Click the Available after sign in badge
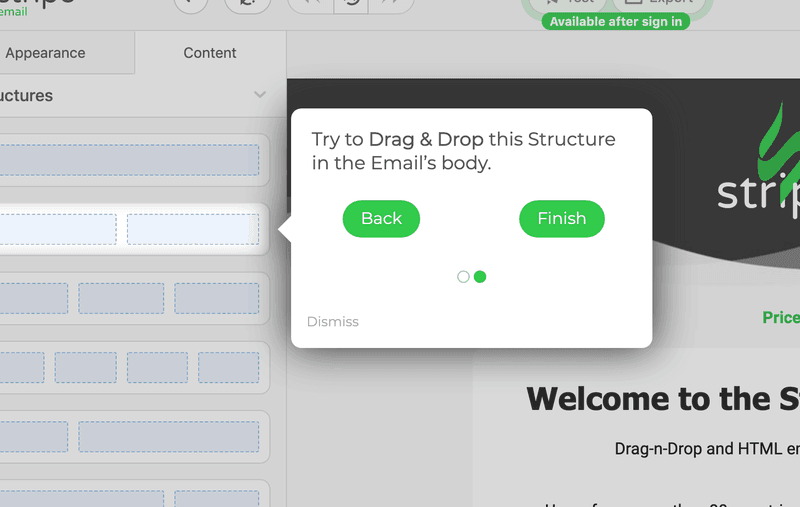The image size is (800, 507). coord(615,22)
